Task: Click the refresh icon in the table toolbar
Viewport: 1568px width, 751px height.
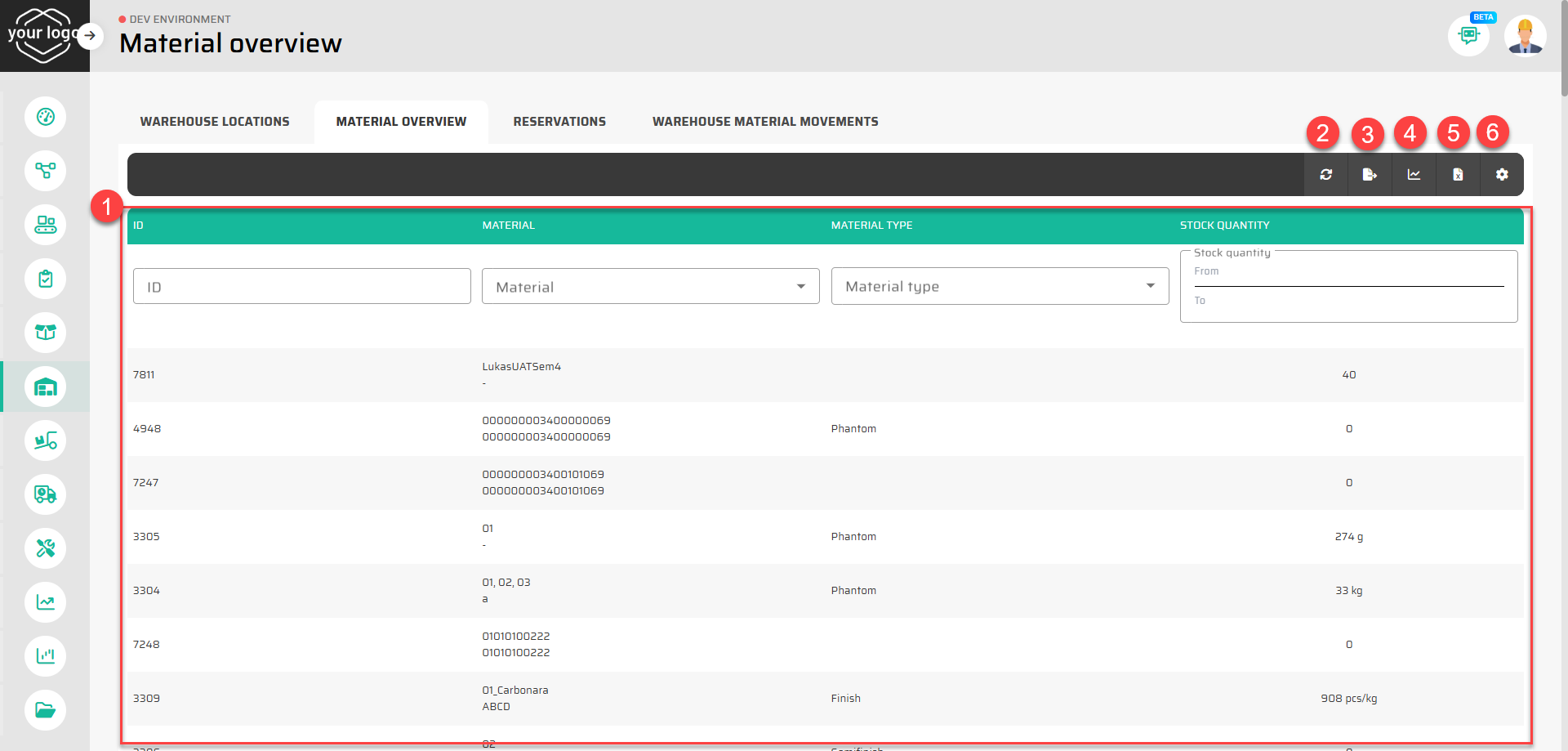Action: [1325, 175]
